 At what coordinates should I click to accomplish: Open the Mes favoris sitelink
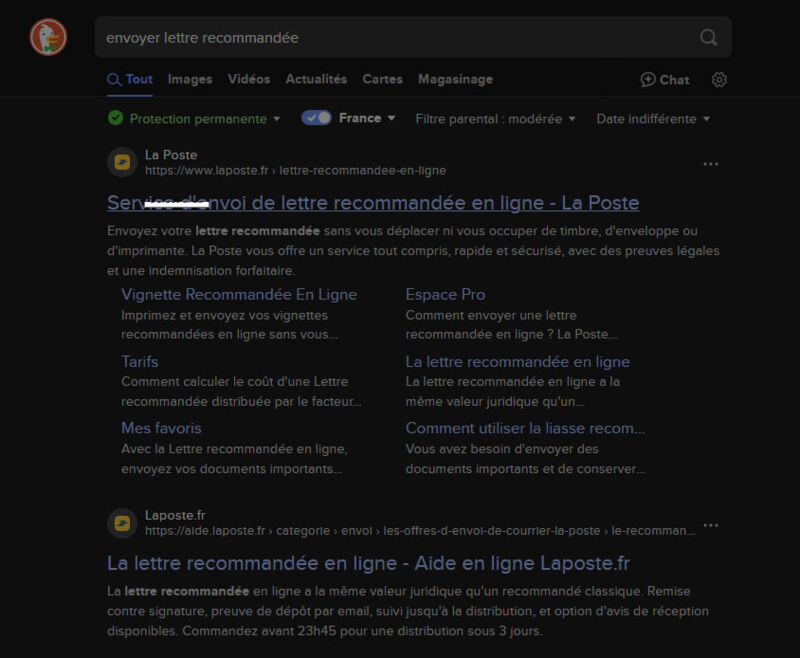(x=161, y=428)
